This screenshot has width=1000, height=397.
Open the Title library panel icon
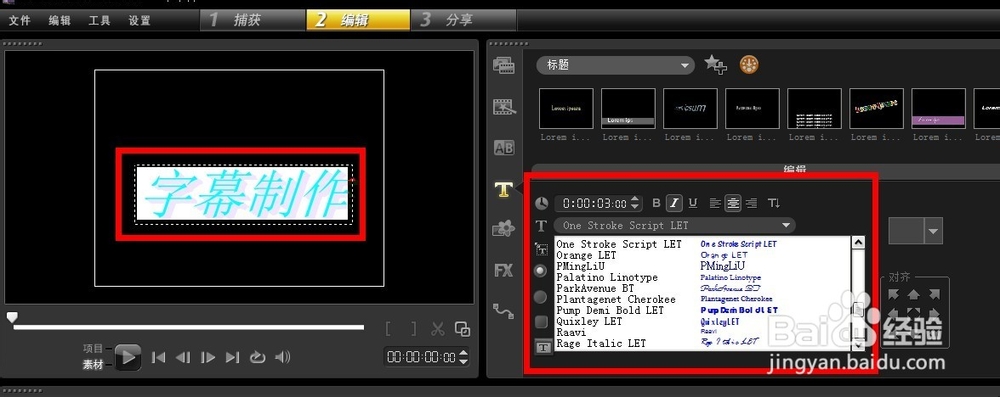point(504,190)
